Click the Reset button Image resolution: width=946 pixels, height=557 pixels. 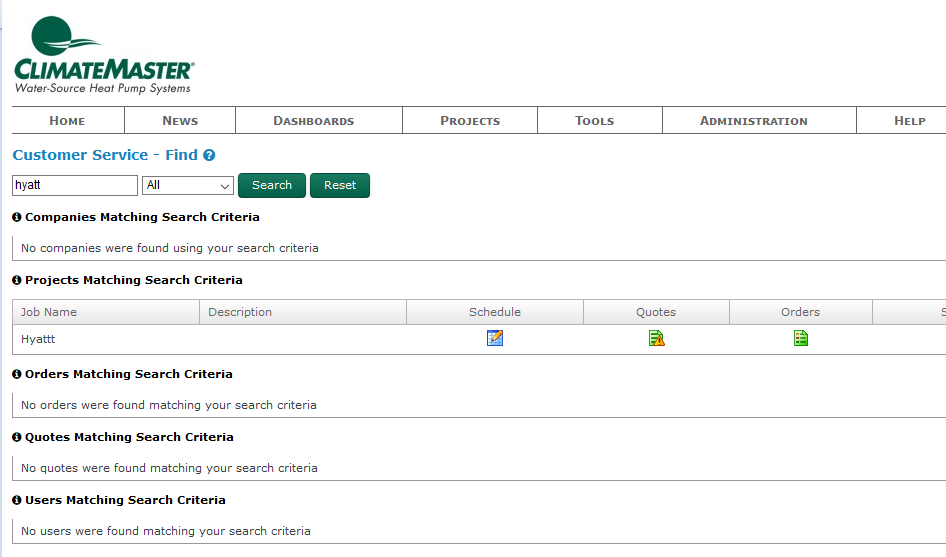coord(340,185)
